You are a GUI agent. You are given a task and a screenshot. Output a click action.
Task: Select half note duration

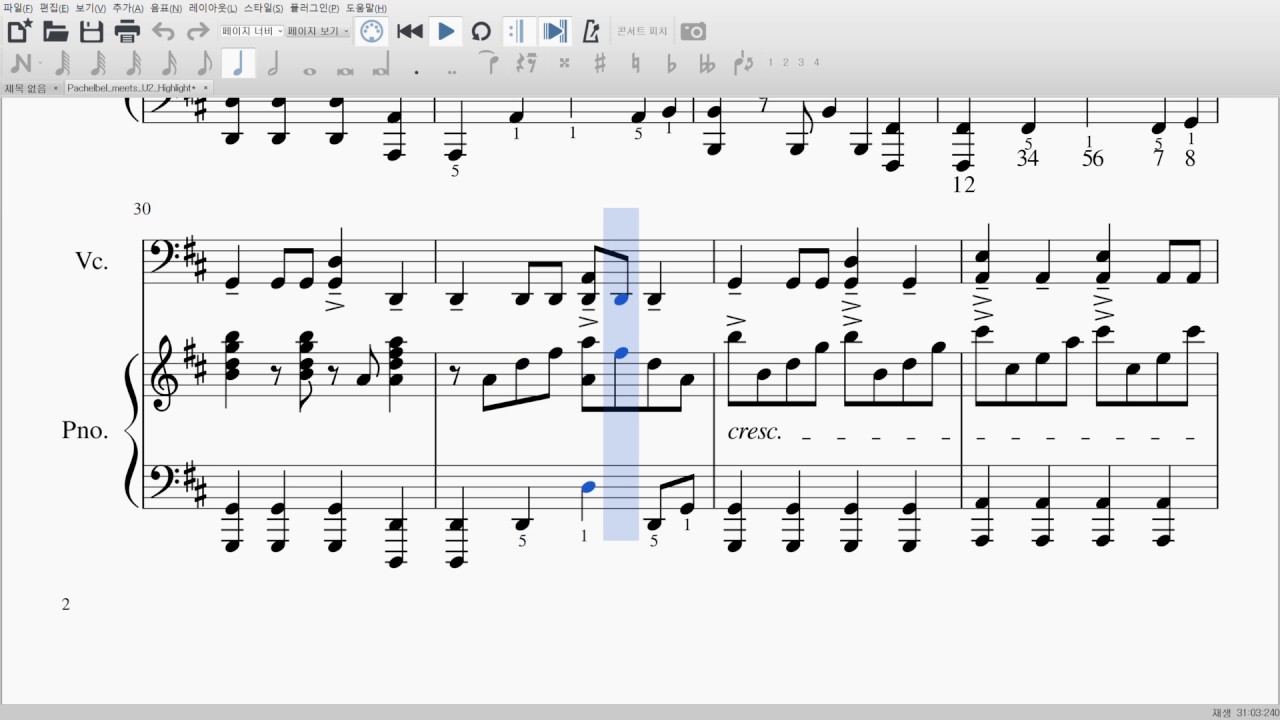273,63
